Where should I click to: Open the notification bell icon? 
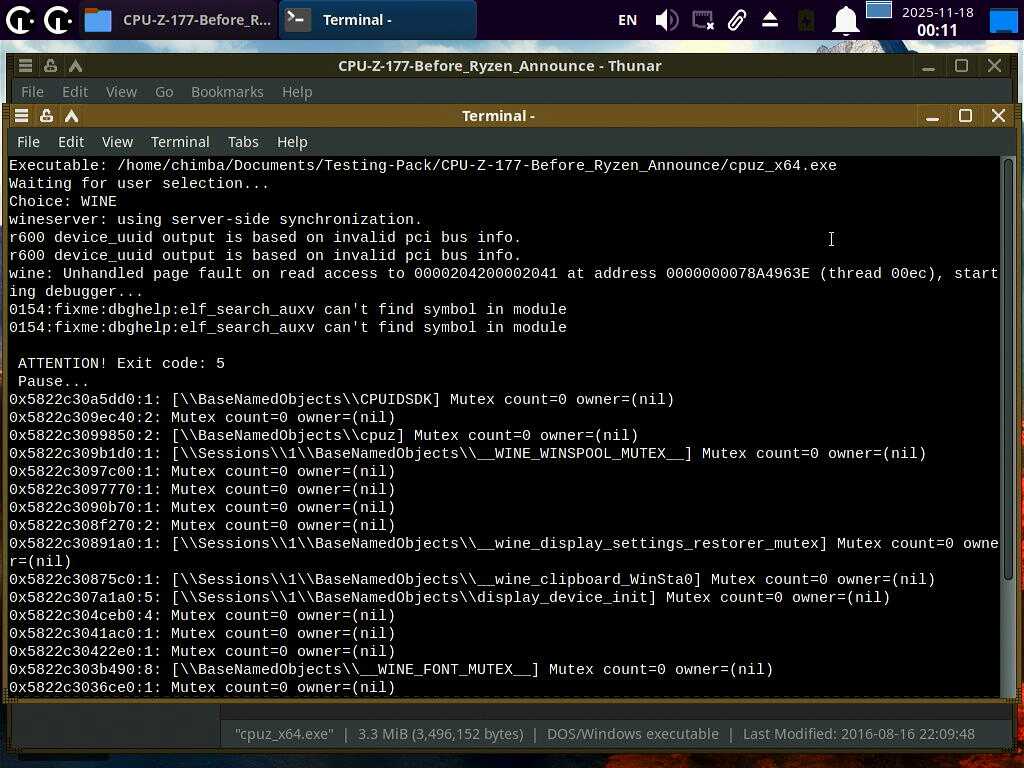coord(845,20)
